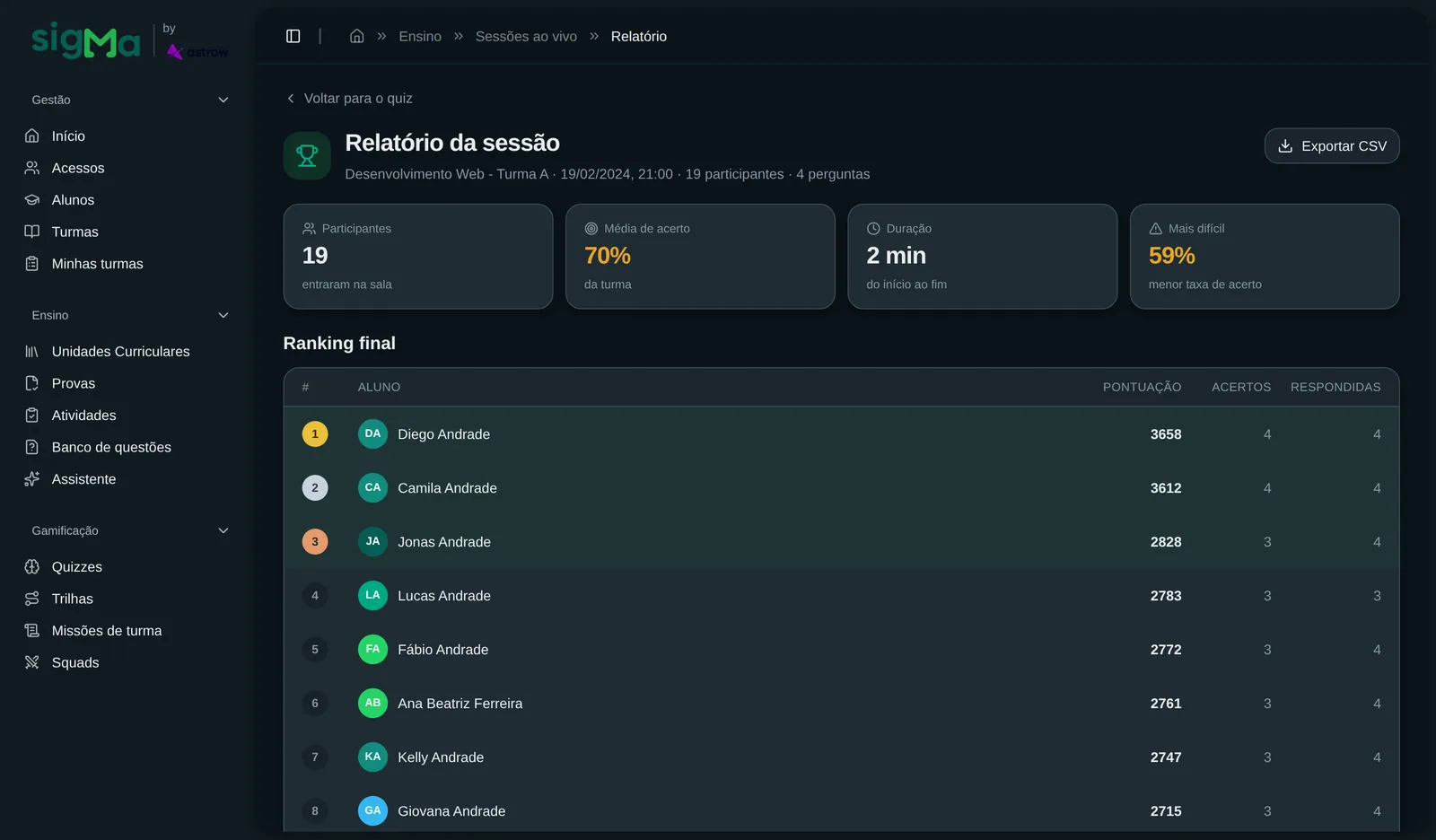
Task: Select the Lucas Andrade name
Action: point(444,596)
